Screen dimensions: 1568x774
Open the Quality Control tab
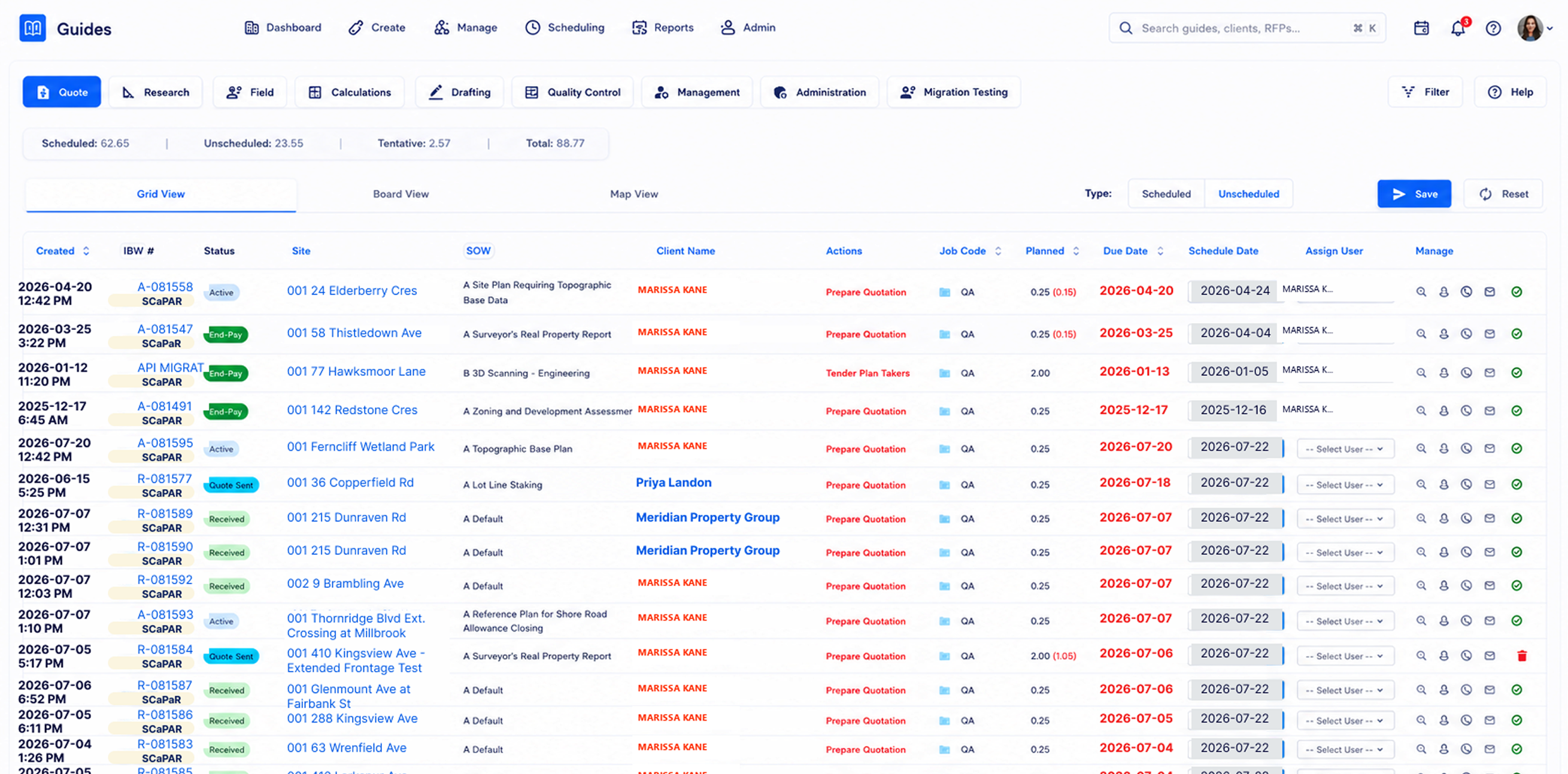tap(572, 92)
